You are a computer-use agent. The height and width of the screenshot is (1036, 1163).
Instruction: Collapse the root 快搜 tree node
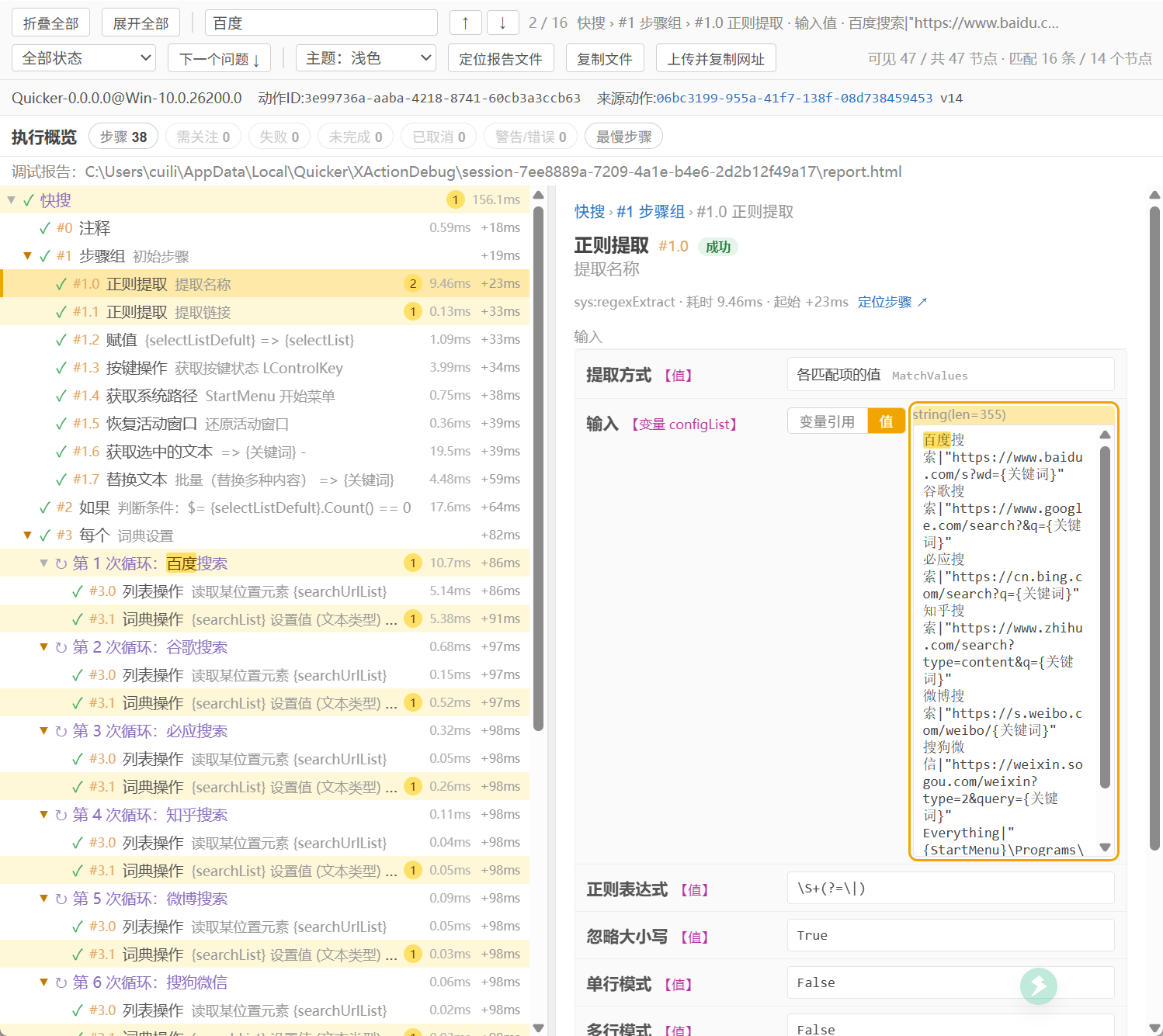tap(11, 200)
